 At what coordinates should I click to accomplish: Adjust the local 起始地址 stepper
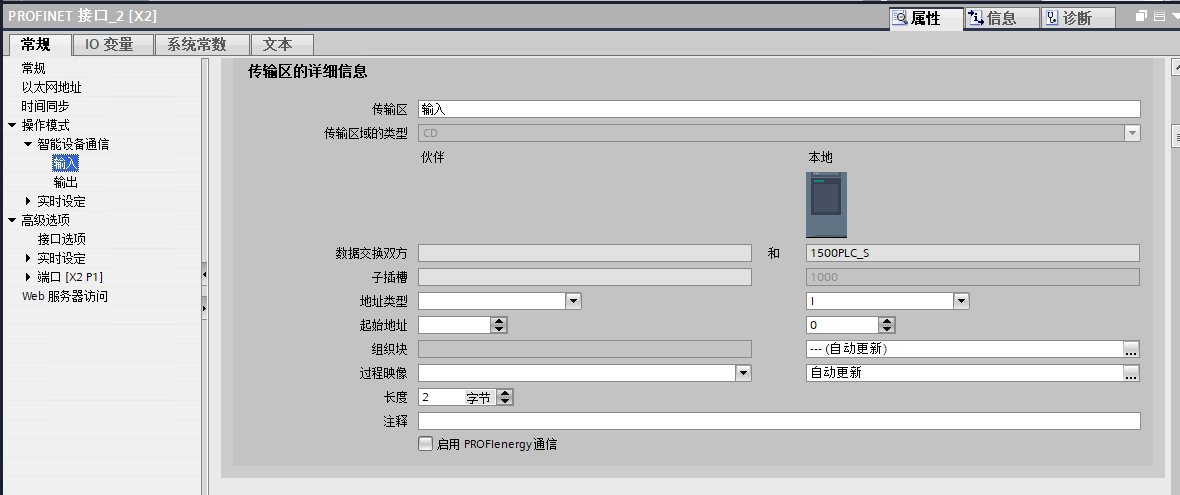886,325
